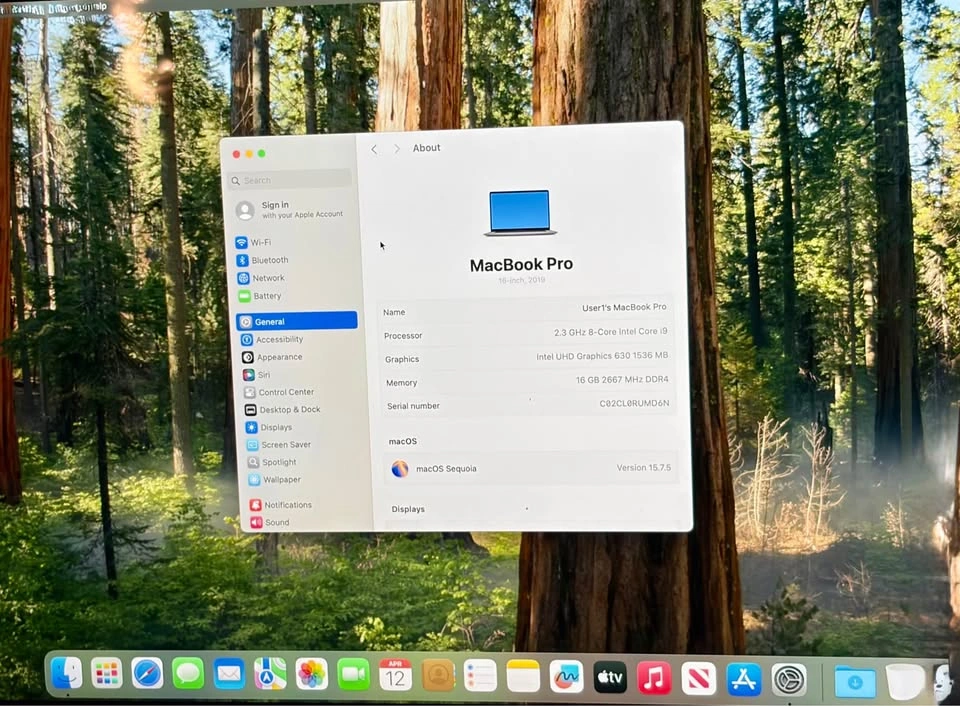
Task: Click the 16 GB 2667 MHz DDR4 value
Action: (621, 380)
